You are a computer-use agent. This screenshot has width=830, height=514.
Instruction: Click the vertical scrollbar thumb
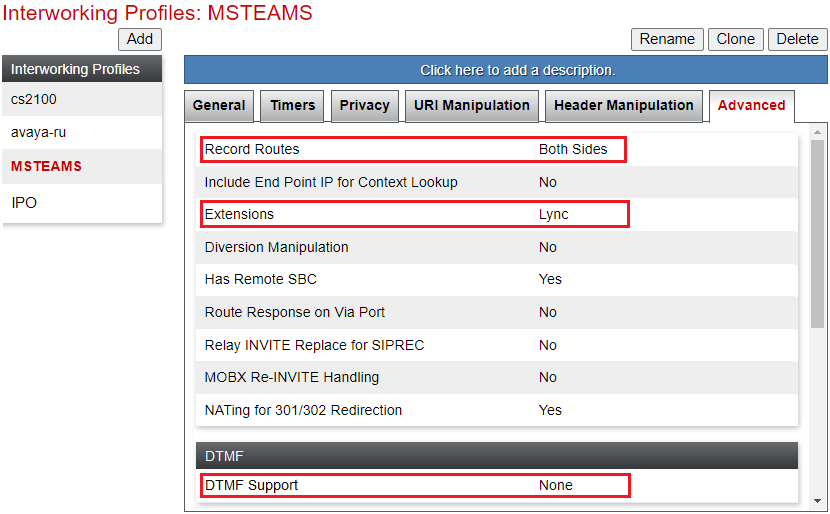pos(817,233)
